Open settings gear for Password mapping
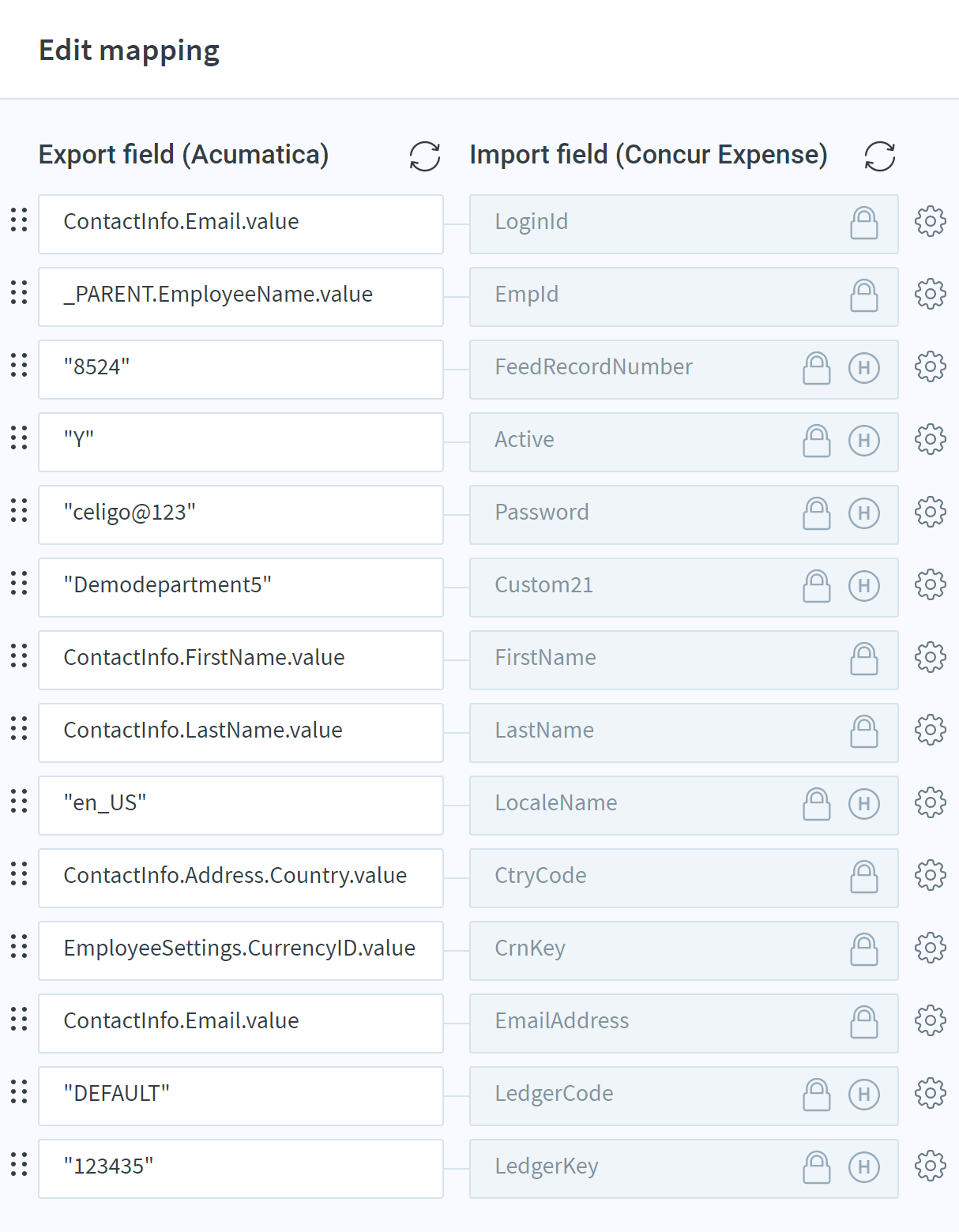Screen dimensions: 959x1232 pyautogui.click(x=931, y=512)
